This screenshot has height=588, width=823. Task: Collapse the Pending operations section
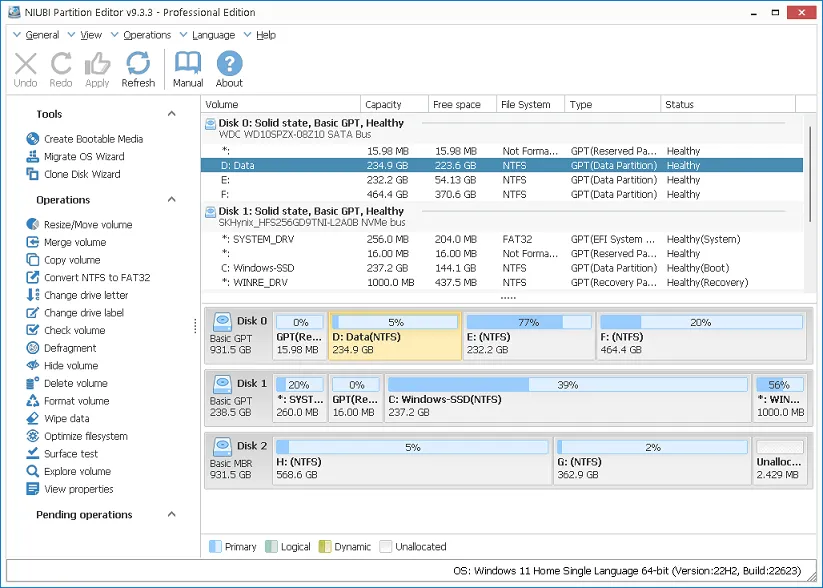click(x=171, y=515)
